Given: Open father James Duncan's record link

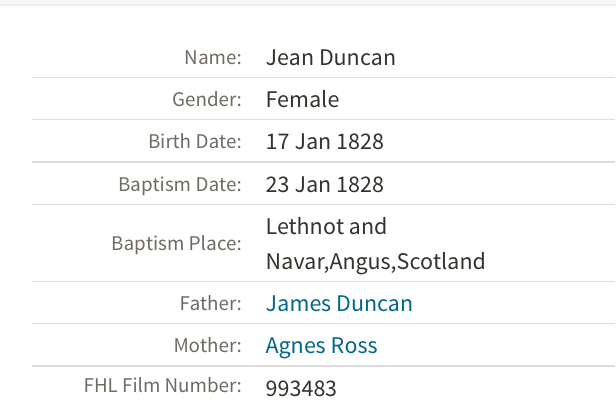Looking at the screenshot, I should (339, 304).
